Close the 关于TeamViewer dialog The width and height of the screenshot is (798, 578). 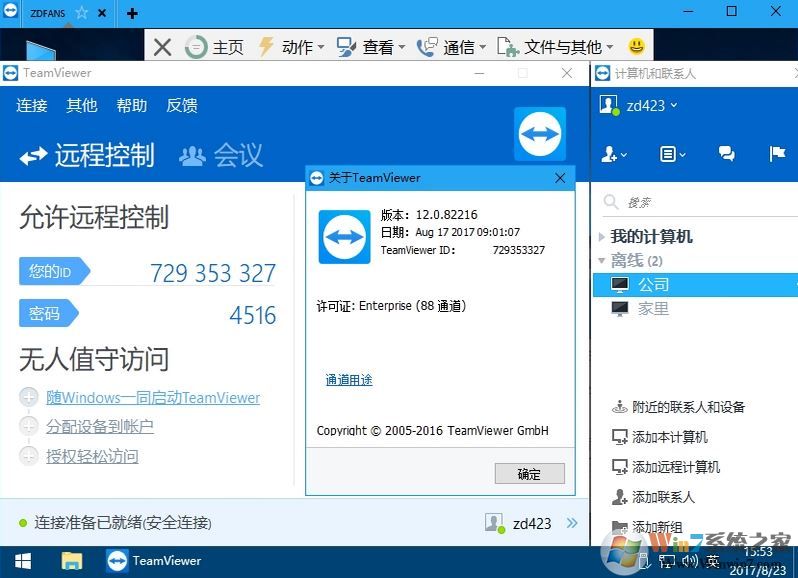tap(560, 178)
